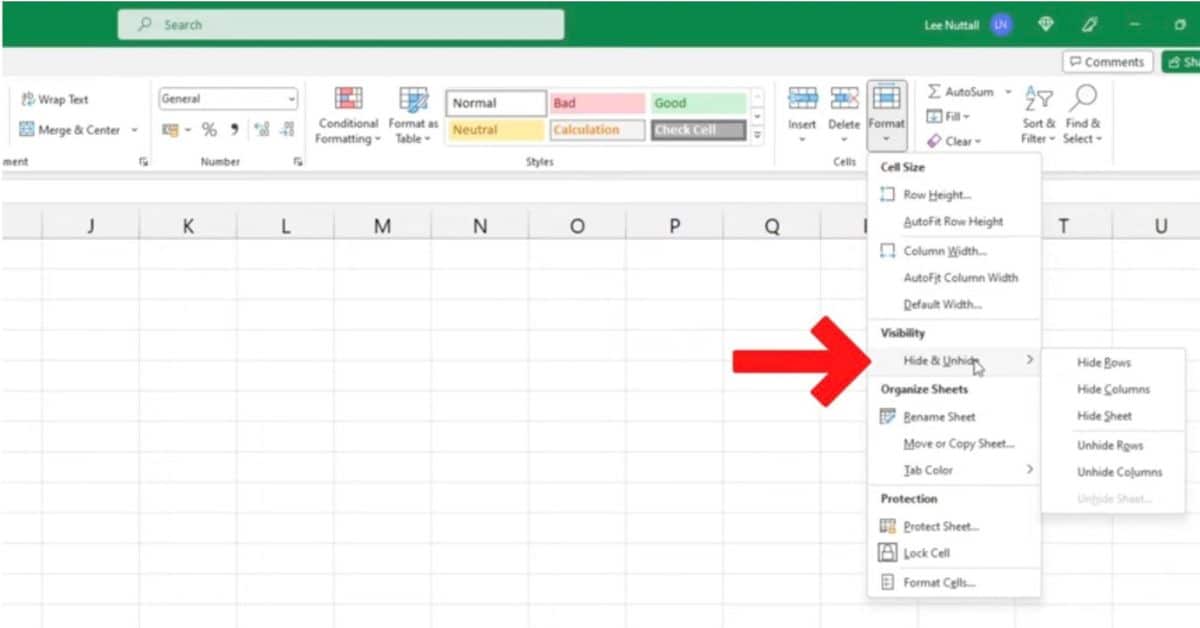Open the Comments pane button
Viewport: 1200px width, 628px height.
(1107, 62)
